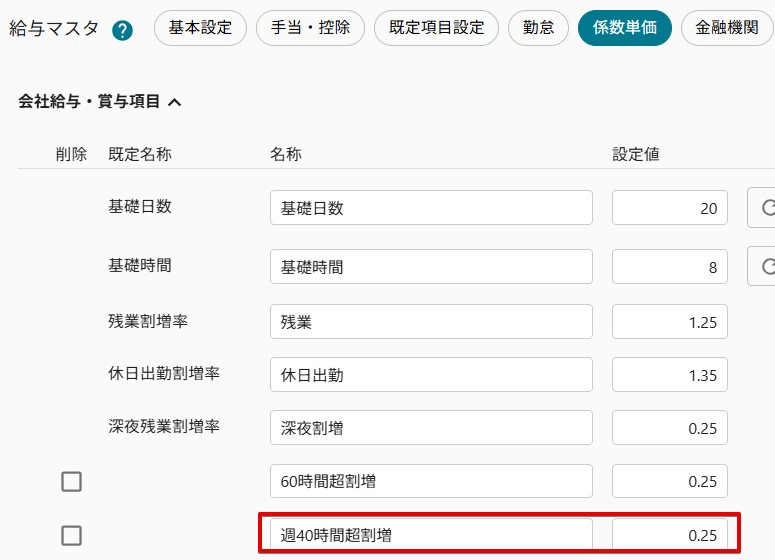
Task: Select the 係数単価 tab
Action: click(x=625, y=28)
